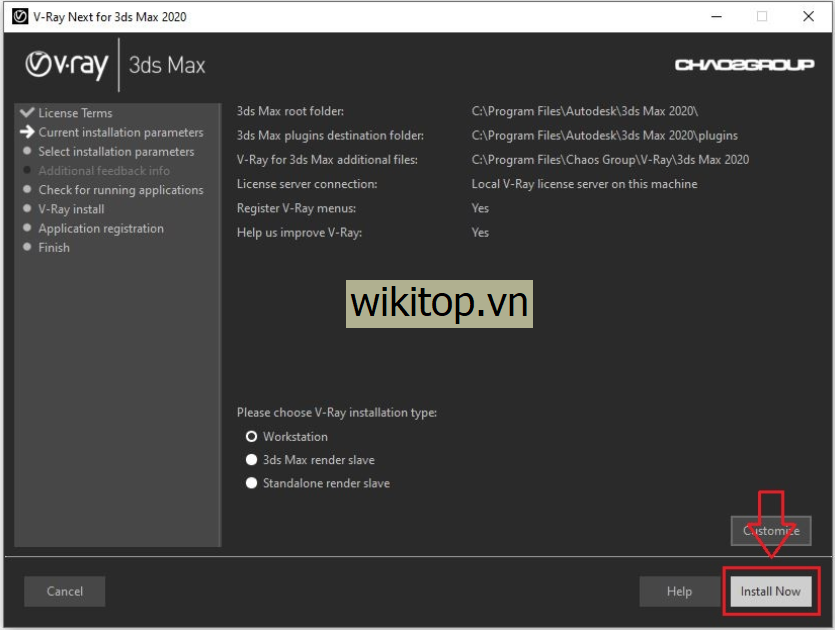The height and width of the screenshot is (630, 835).
Task: Click the V-Ray title bar app icon
Action: (x=19, y=16)
